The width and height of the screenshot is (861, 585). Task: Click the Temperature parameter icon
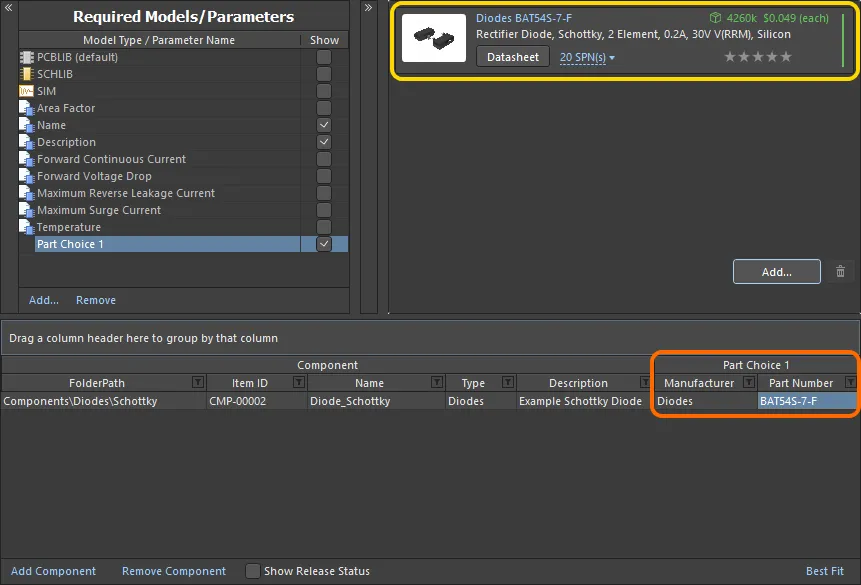pyautogui.click(x=26, y=227)
